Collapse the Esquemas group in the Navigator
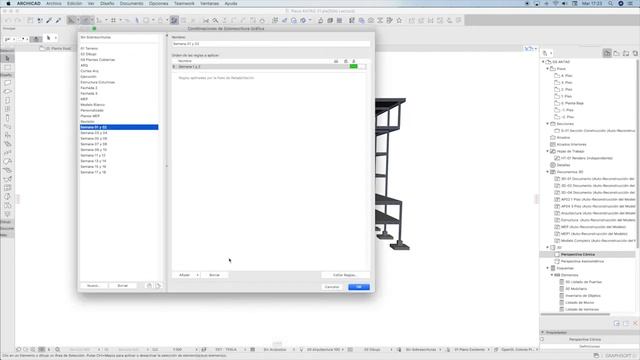This screenshot has height=360, width=640. [x=548, y=268]
